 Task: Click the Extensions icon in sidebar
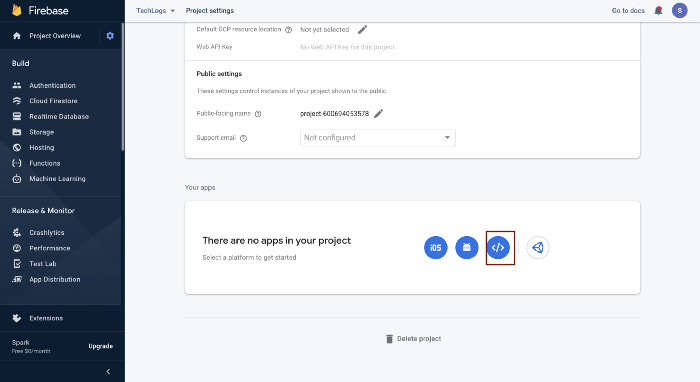click(17, 318)
